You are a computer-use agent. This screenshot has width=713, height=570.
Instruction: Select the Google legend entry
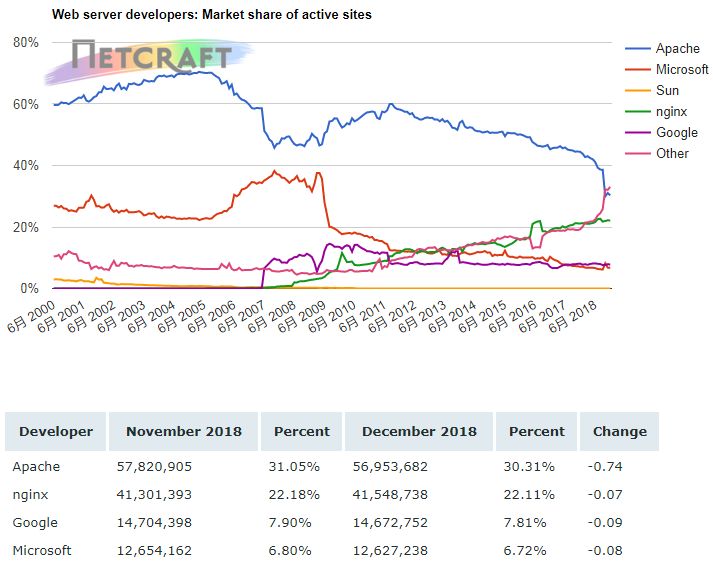tap(676, 133)
